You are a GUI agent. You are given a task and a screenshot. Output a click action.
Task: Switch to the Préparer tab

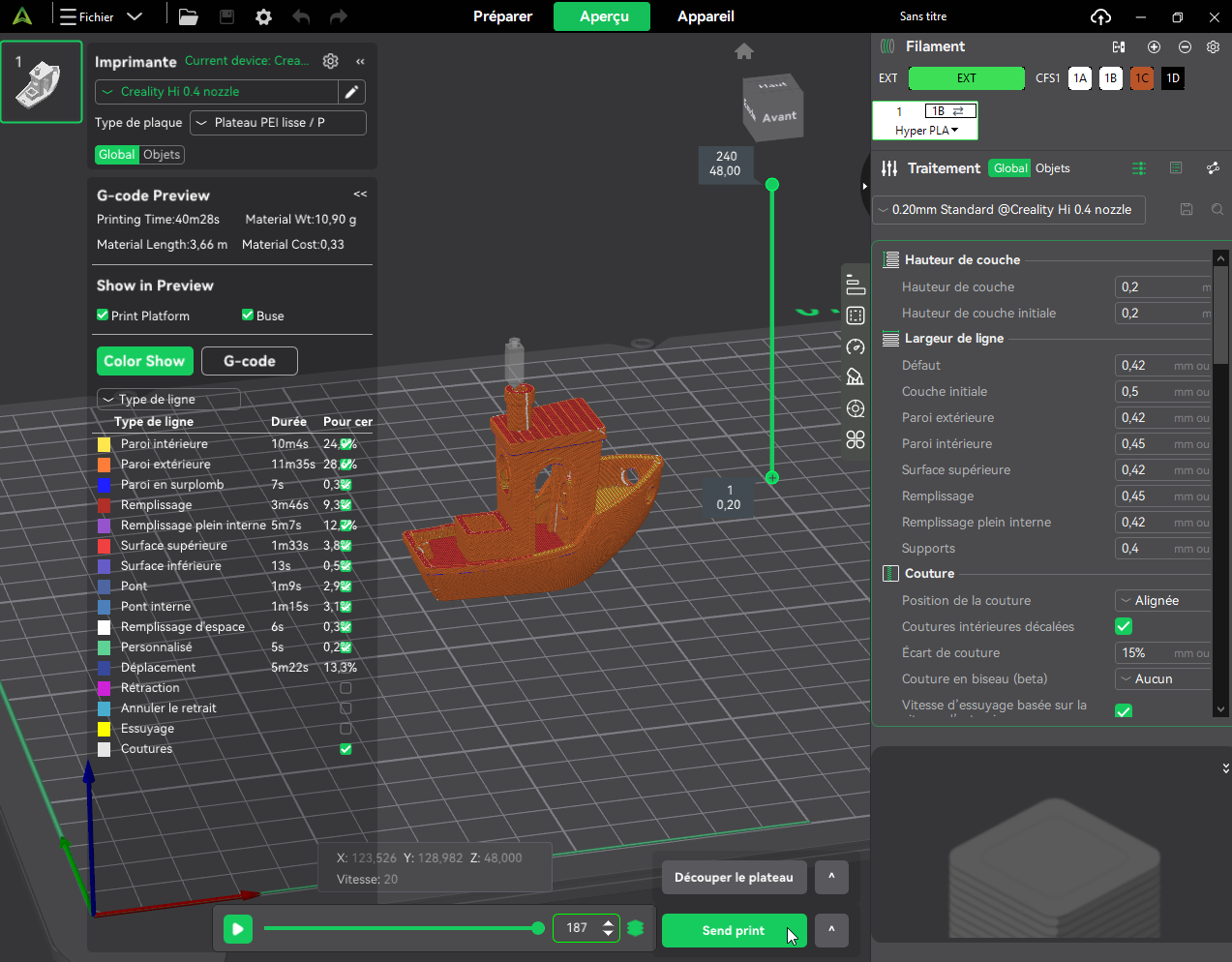502,16
